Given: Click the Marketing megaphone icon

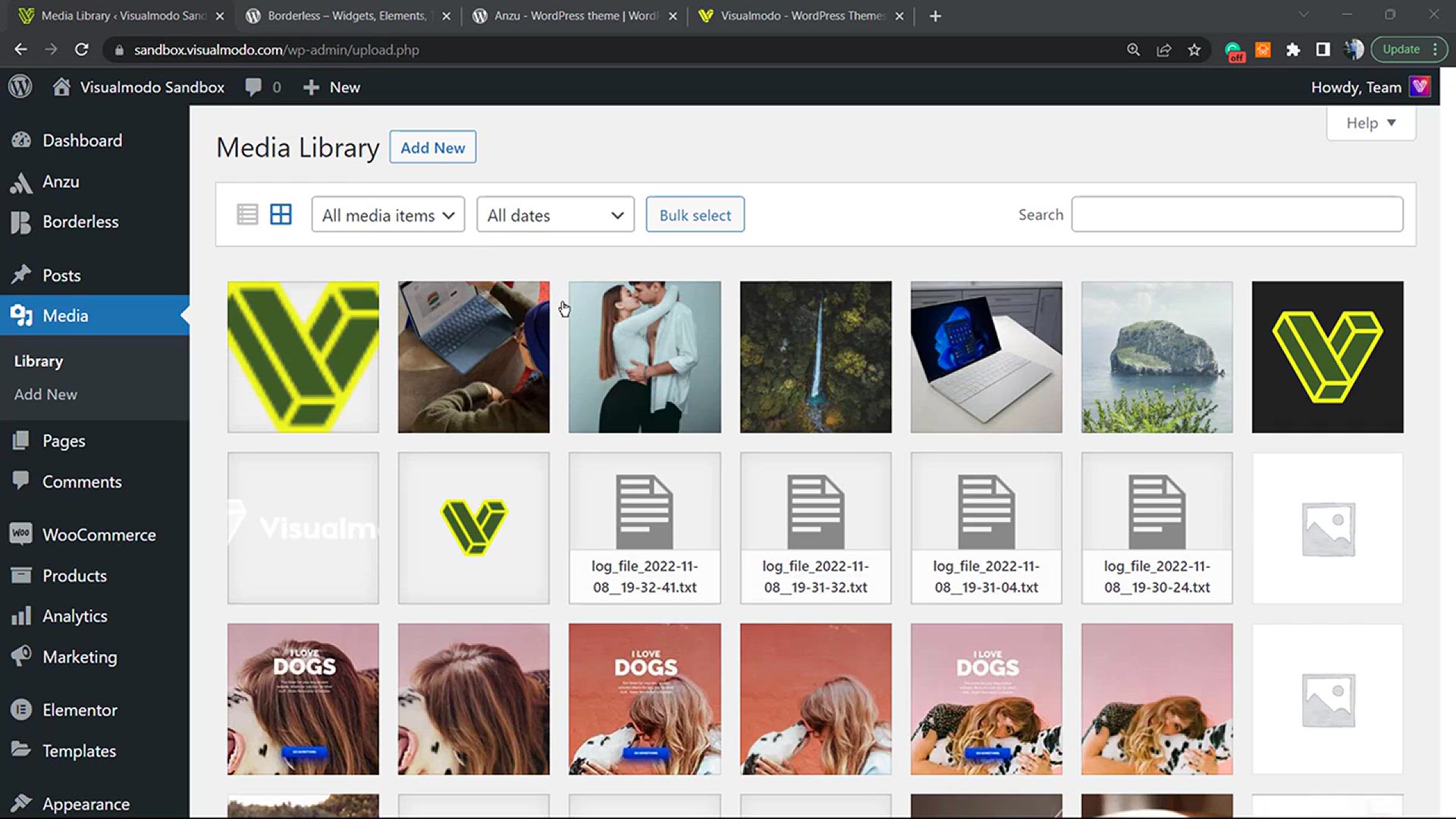Looking at the screenshot, I should tap(21, 656).
